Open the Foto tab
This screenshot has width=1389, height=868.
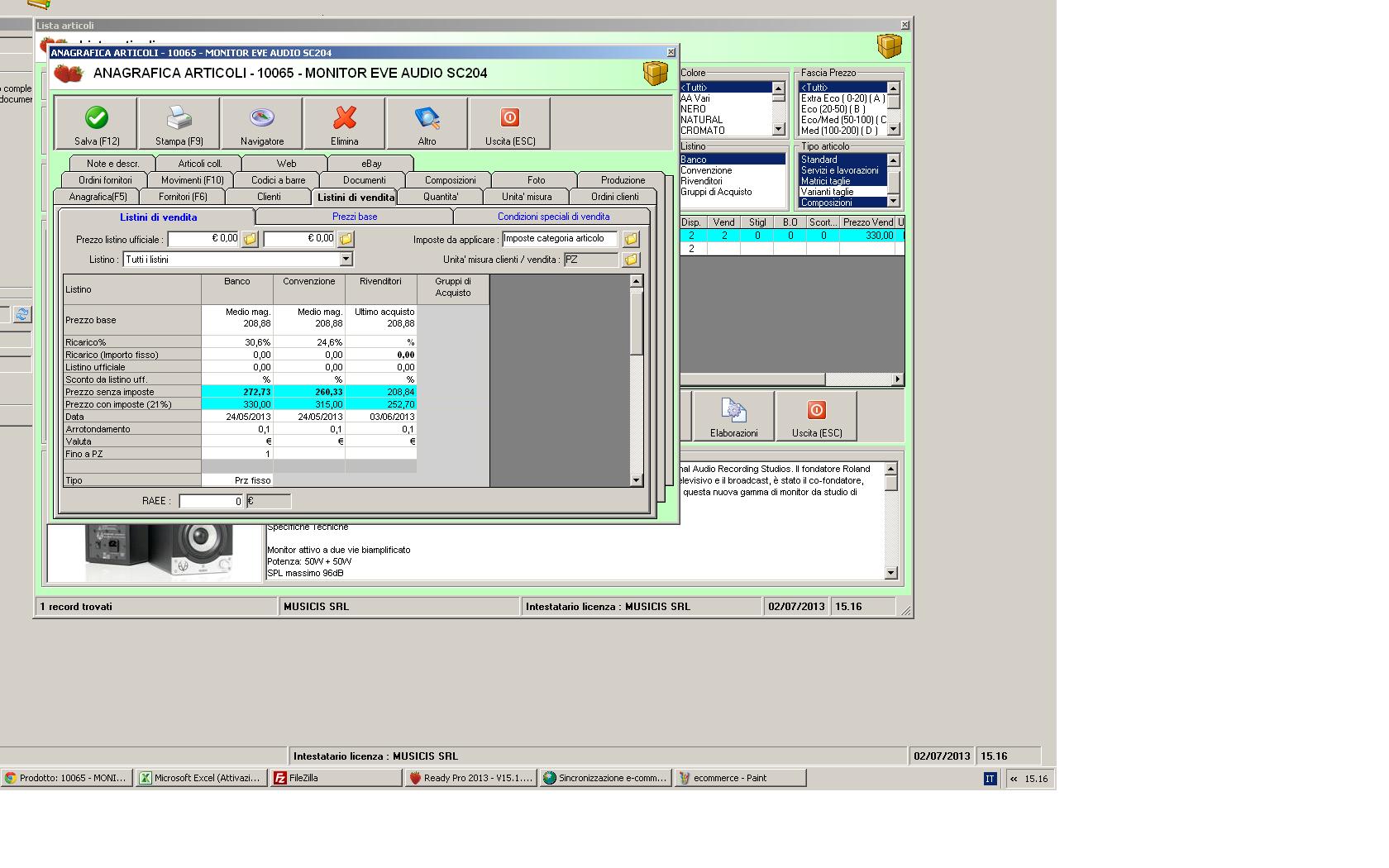tap(536, 180)
